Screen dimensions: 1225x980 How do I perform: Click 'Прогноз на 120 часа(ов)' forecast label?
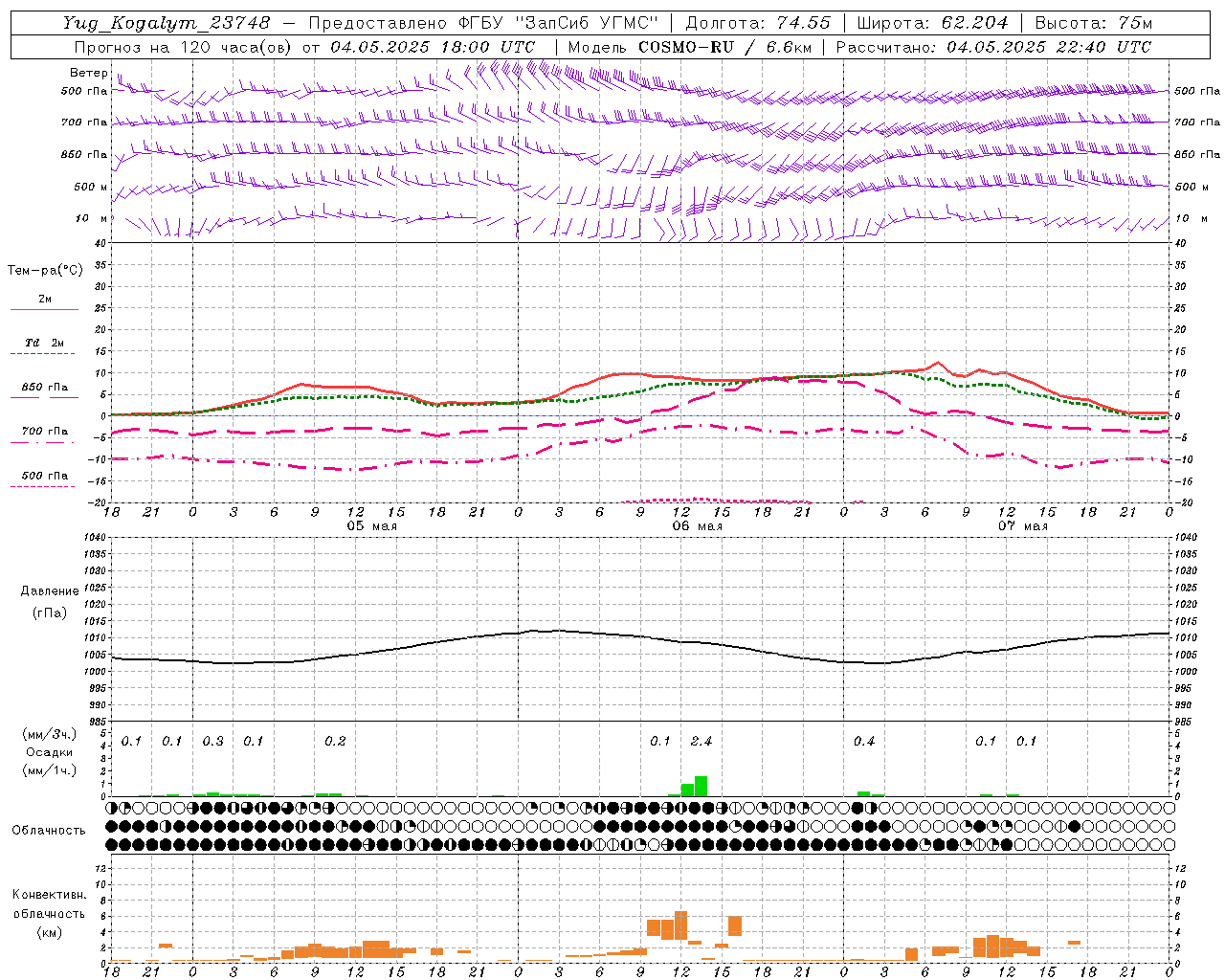183,47
